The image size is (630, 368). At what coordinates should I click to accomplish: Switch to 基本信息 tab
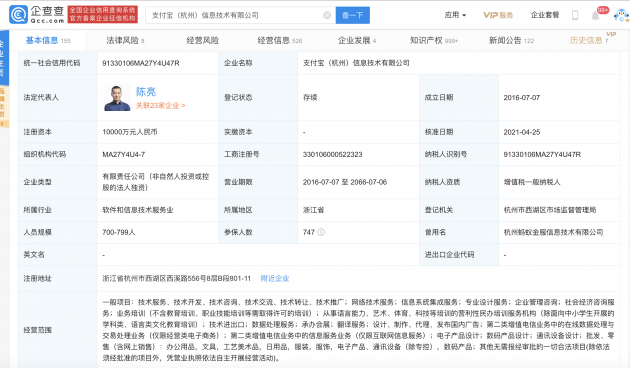tap(48, 40)
